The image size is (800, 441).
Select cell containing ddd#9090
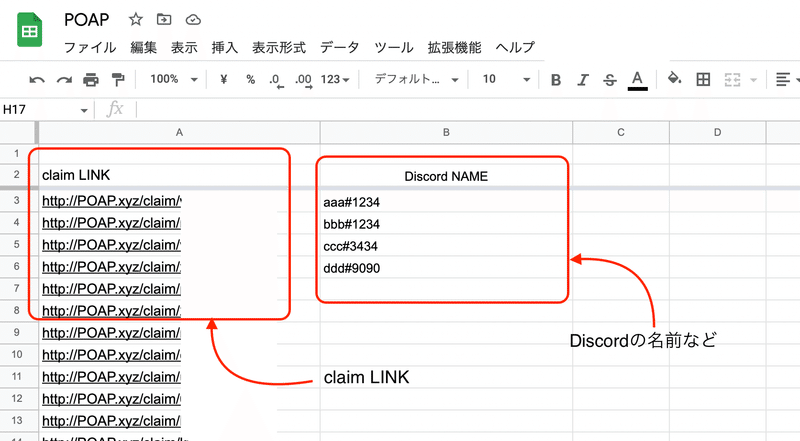[x=446, y=268]
